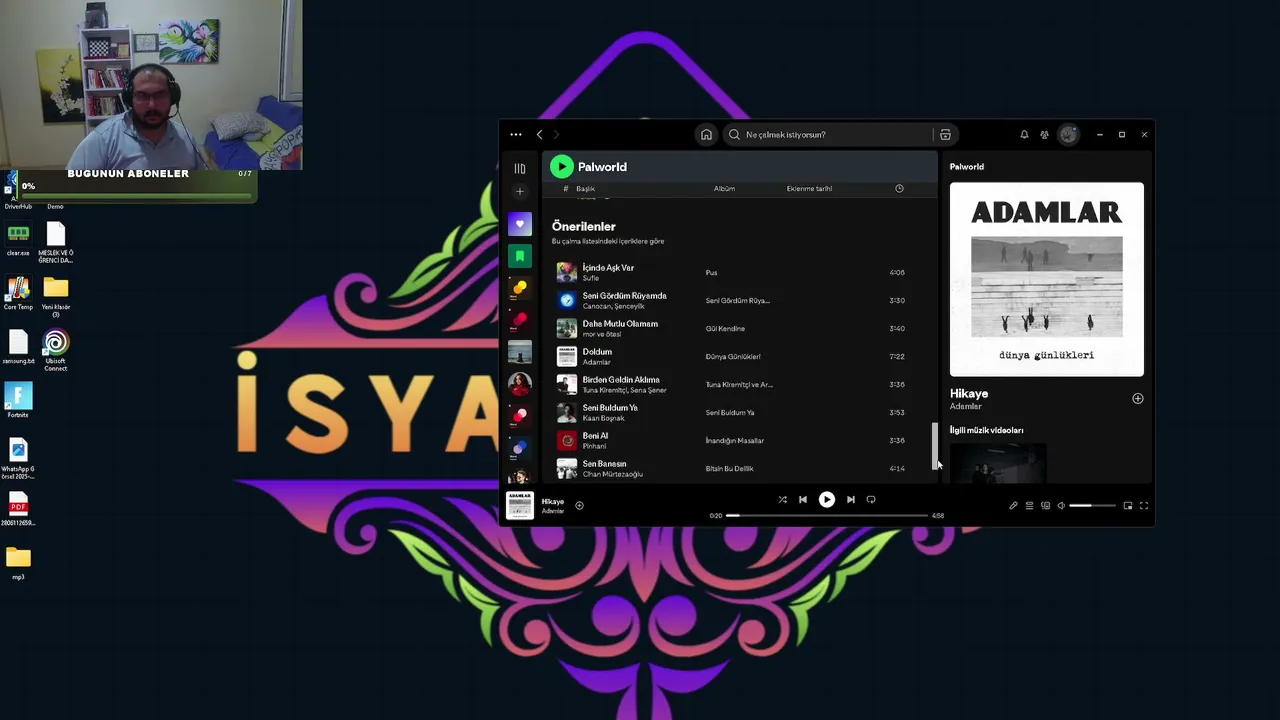Open the Friends activity icon
Screen dimensions: 1280x720
point(1044,135)
